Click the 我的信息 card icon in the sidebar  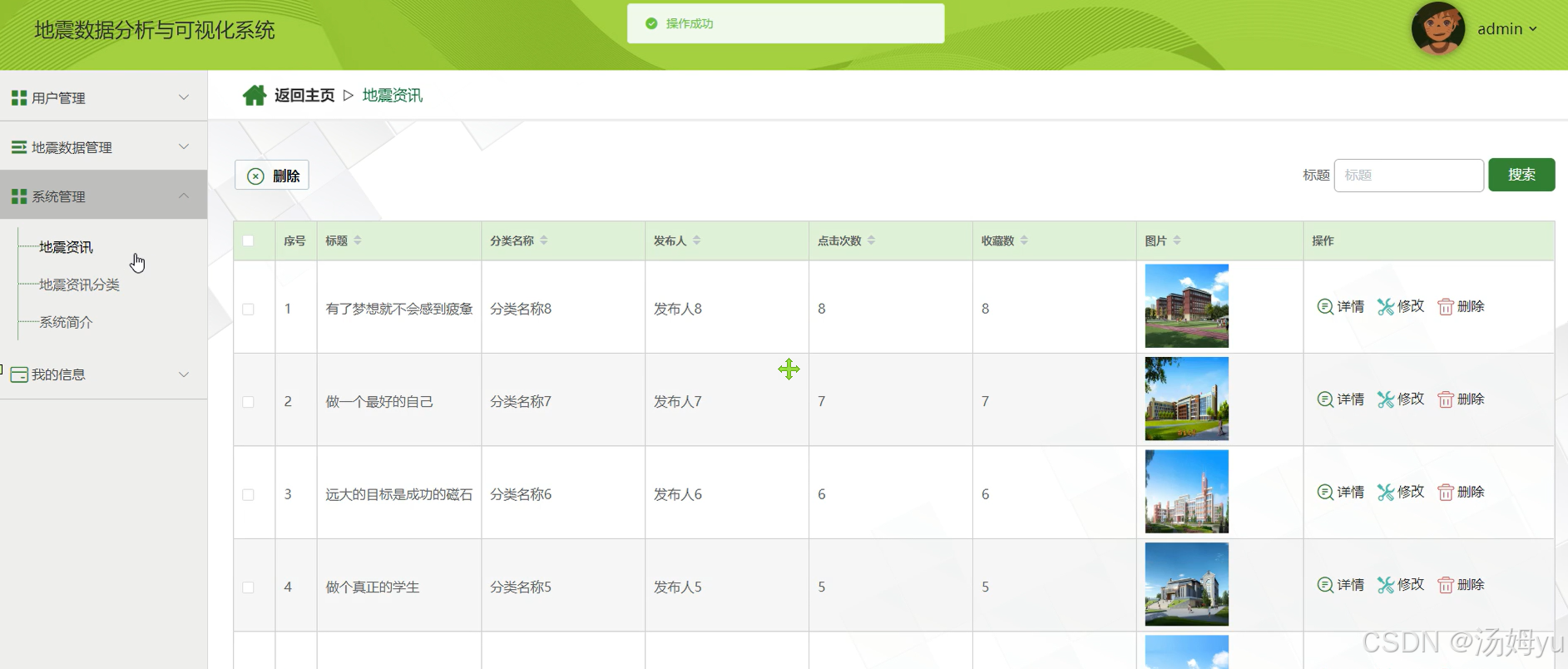(x=19, y=374)
